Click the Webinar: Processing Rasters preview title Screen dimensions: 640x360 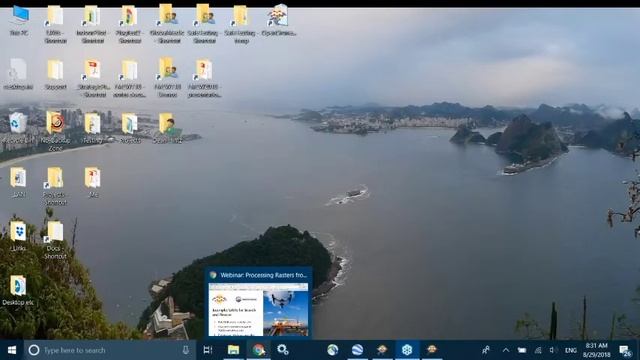pyautogui.click(x=263, y=275)
